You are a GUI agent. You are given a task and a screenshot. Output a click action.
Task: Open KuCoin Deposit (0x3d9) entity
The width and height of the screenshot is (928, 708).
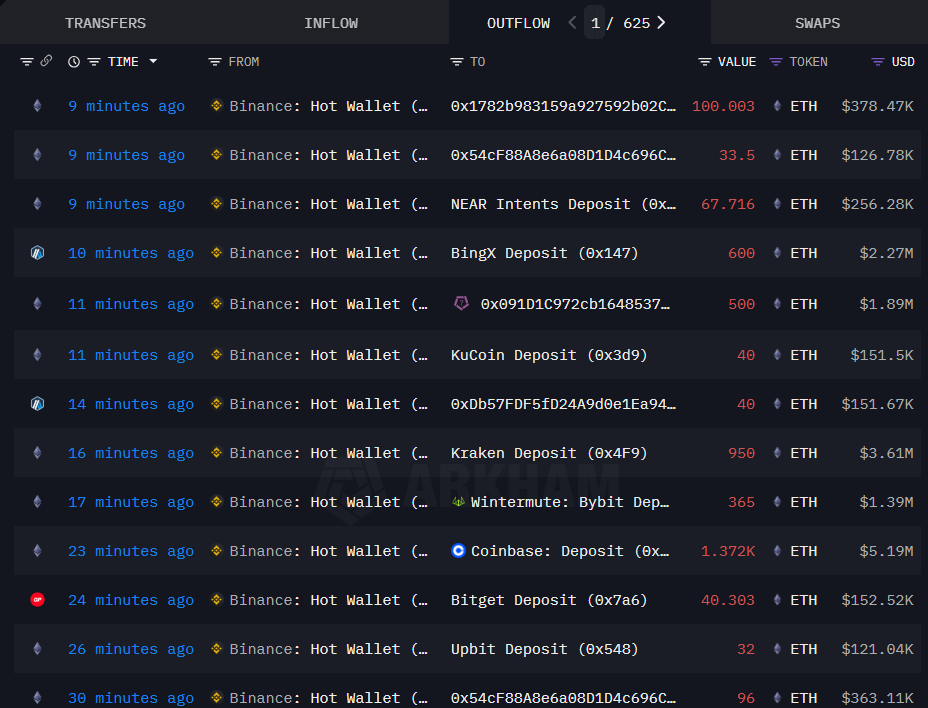pyautogui.click(x=549, y=355)
